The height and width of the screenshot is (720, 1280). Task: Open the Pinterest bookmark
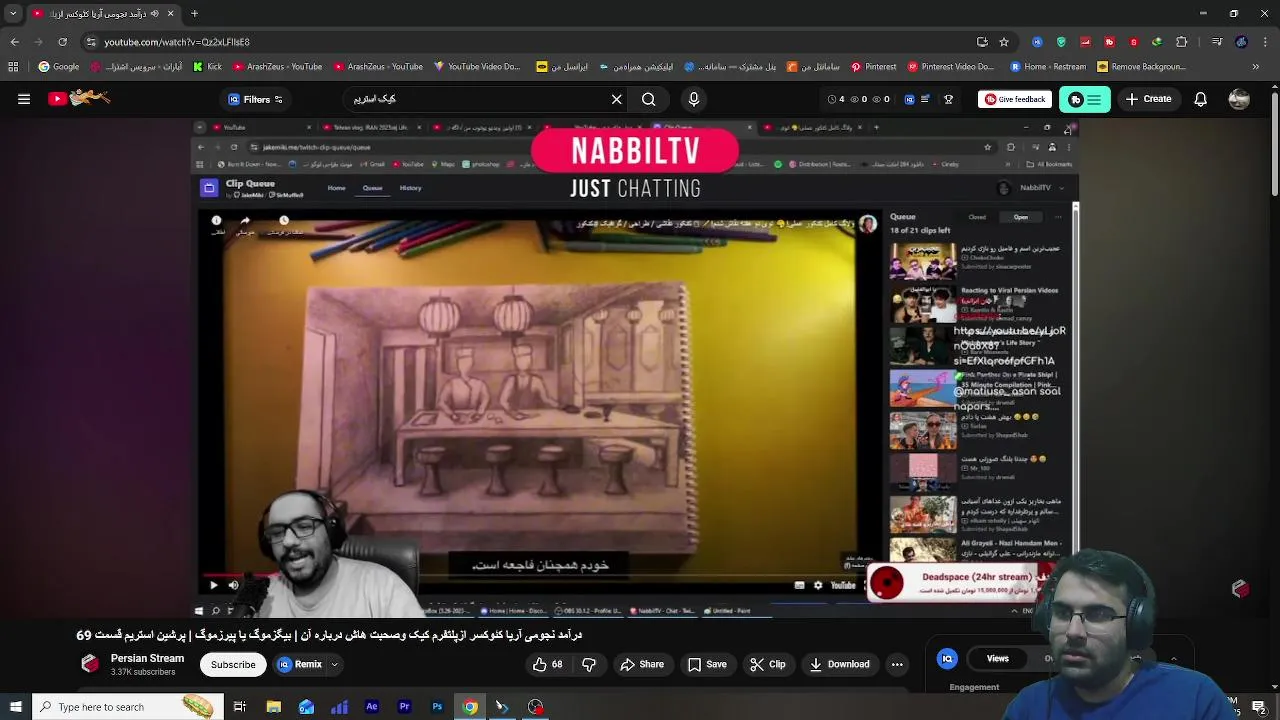point(873,67)
